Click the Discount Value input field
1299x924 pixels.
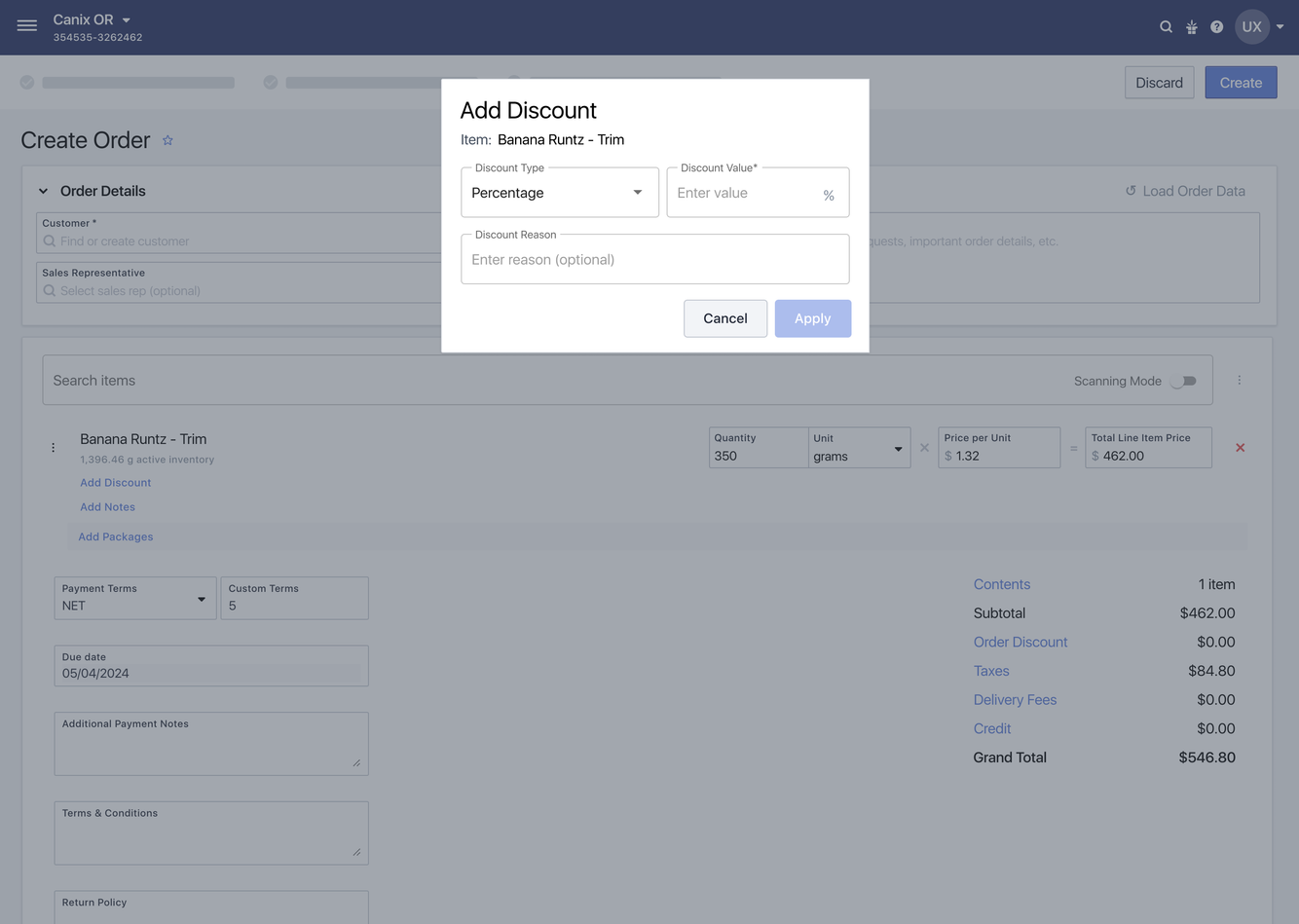tap(746, 193)
